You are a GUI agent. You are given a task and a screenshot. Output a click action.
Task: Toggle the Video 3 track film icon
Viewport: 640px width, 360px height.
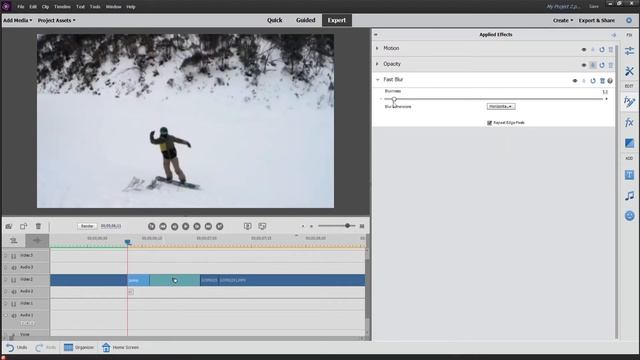click(x=14, y=256)
